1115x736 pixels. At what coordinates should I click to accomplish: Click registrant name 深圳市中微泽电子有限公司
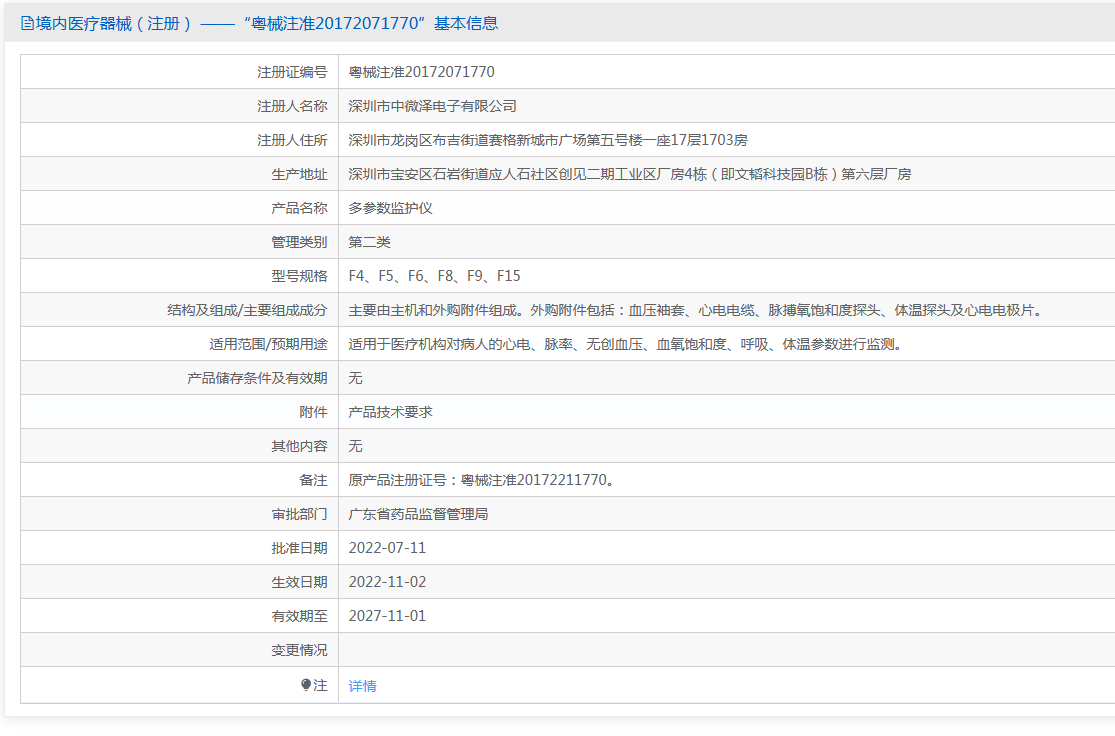pyautogui.click(x=432, y=106)
